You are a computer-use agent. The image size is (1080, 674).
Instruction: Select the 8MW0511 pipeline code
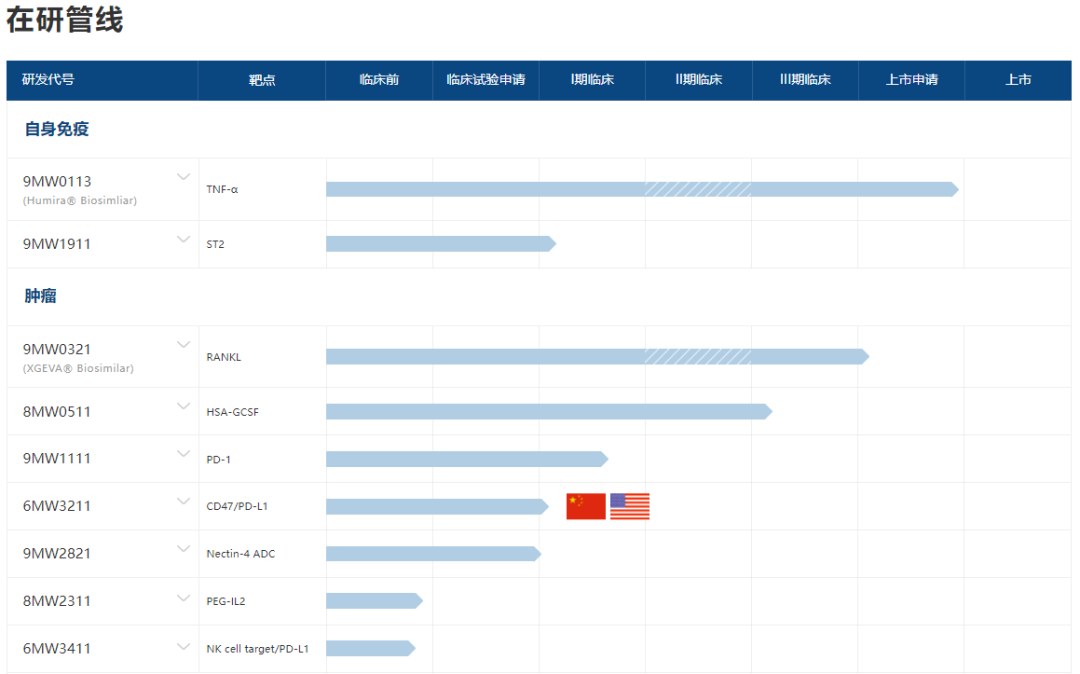click(57, 412)
